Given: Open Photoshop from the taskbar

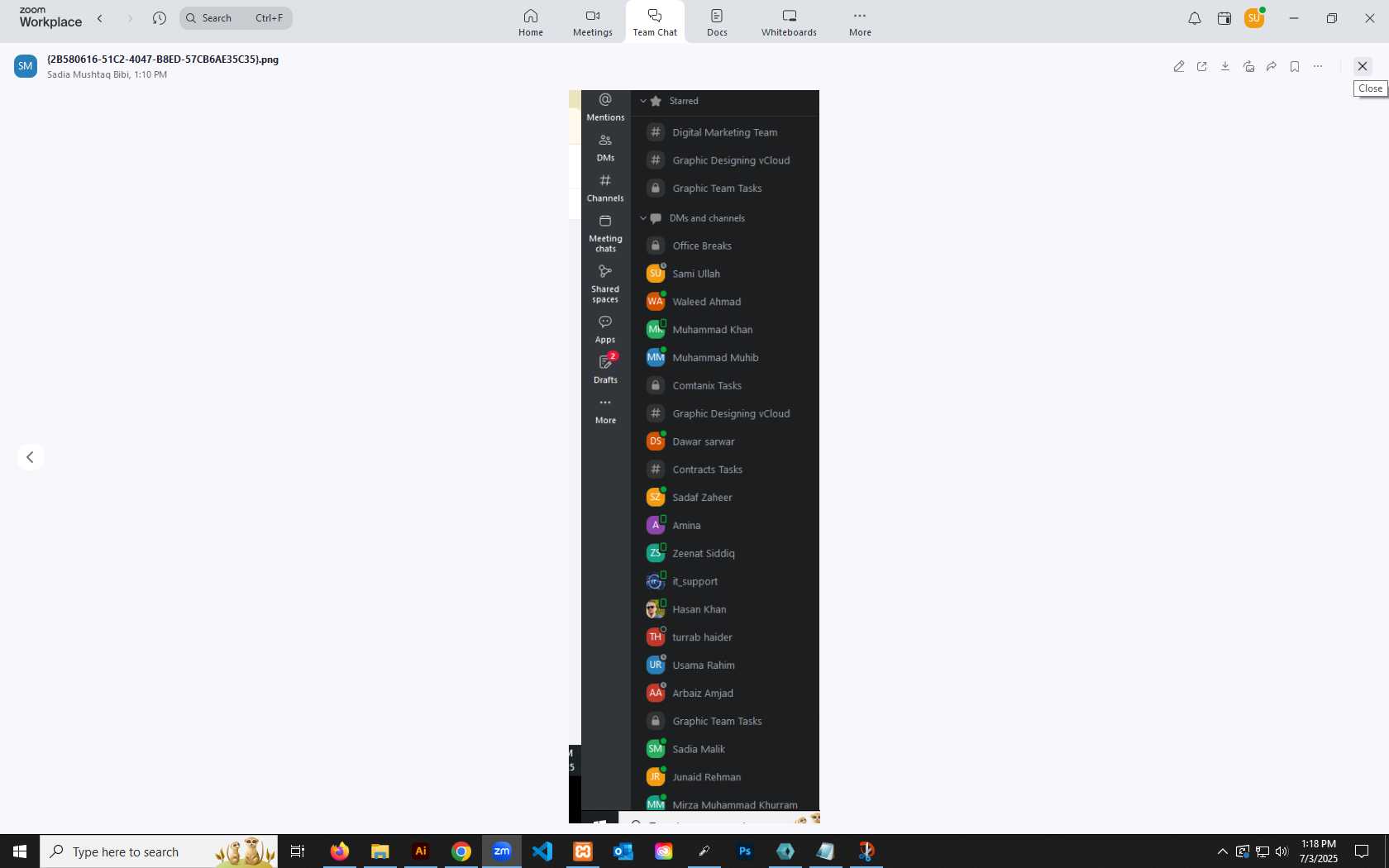Looking at the screenshot, I should pos(745,851).
